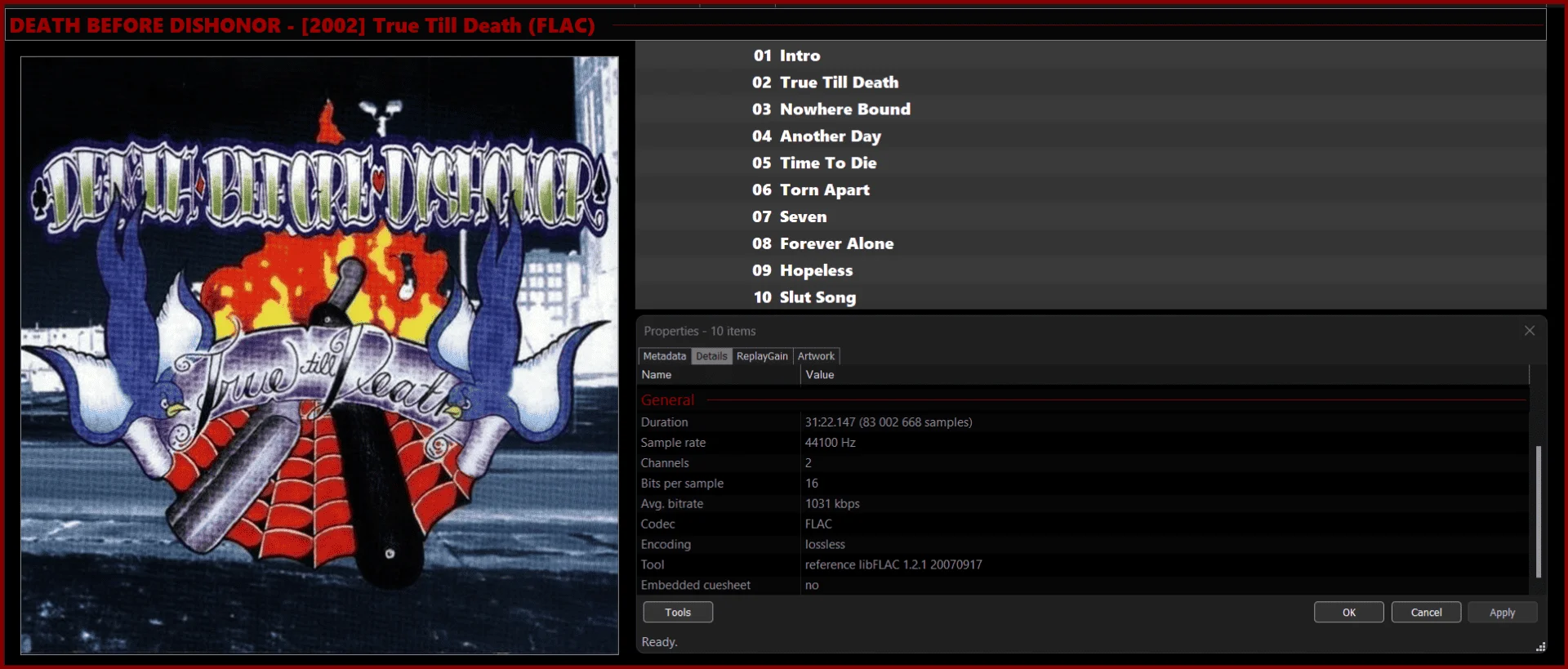1568x669 pixels.
Task: Select the Embedded cuesheet value no
Action: pos(812,586)
